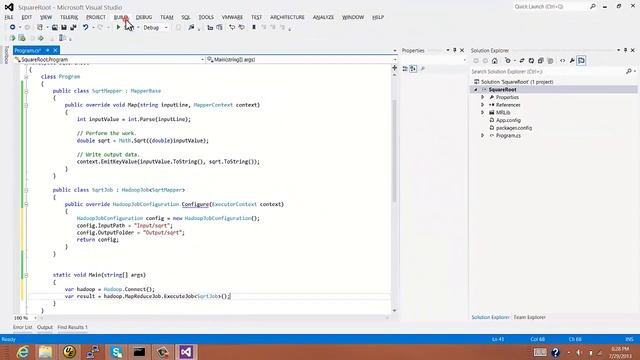
Task: Click the Properties panel Alphabetical icon
Action: point(413,69)
